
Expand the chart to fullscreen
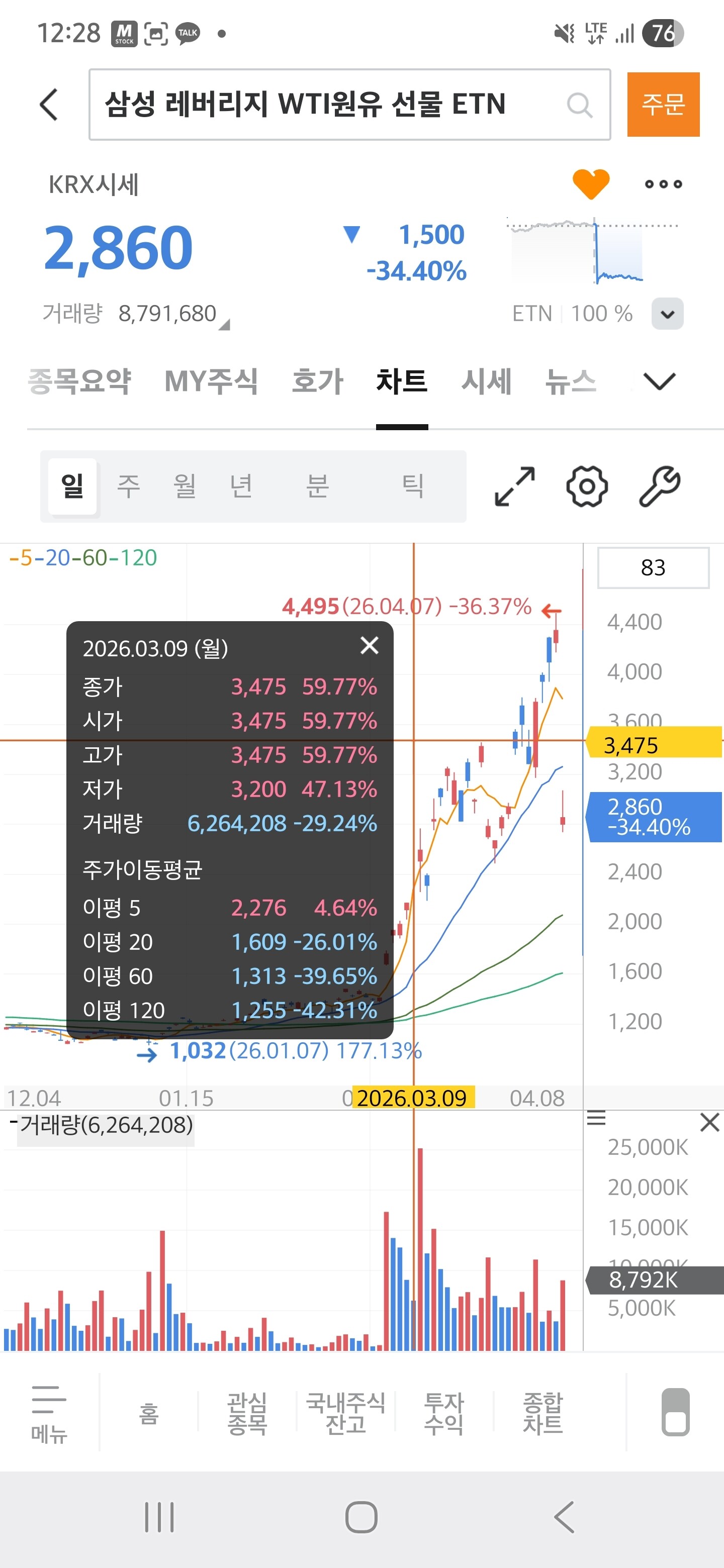(x=514, y=486)
